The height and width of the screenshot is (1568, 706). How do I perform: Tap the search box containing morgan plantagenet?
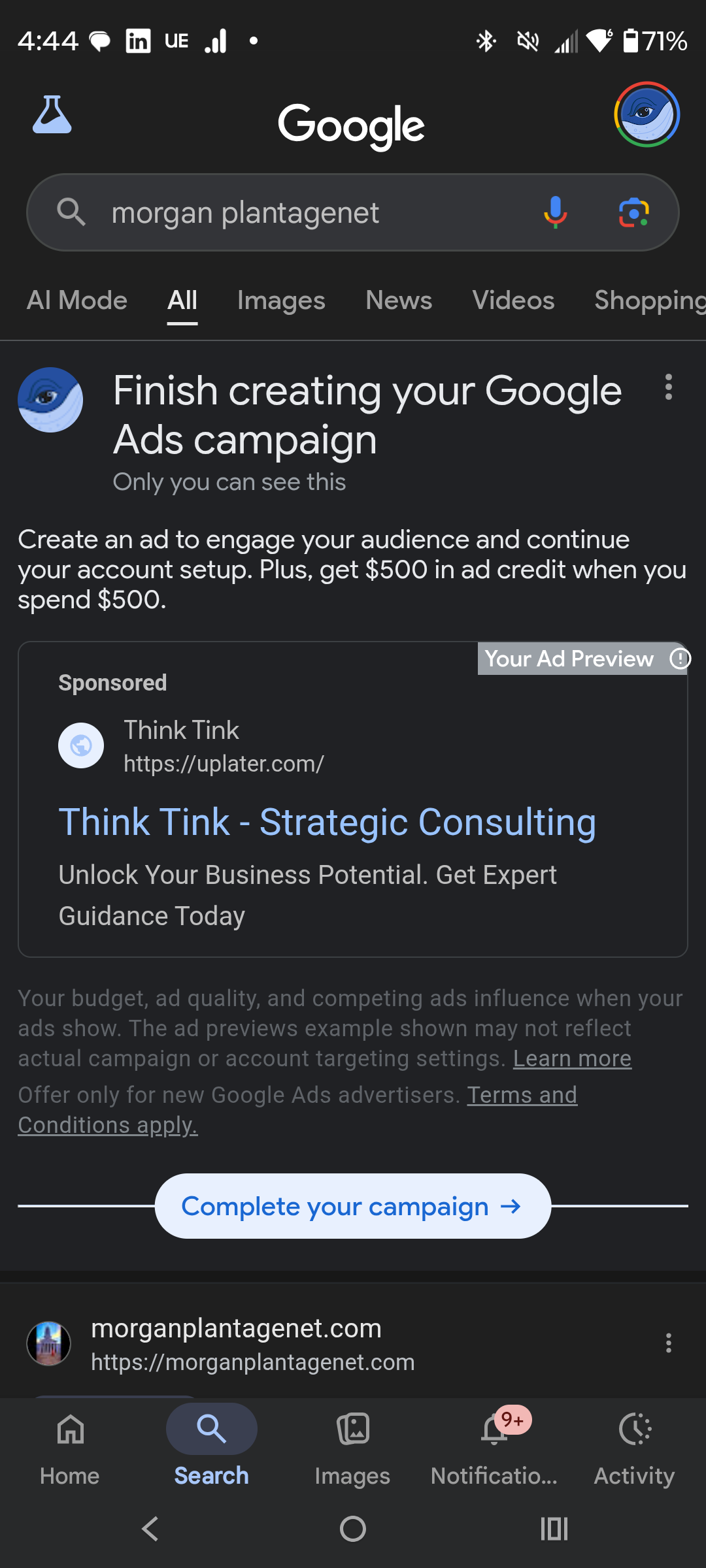coord(294,213)
